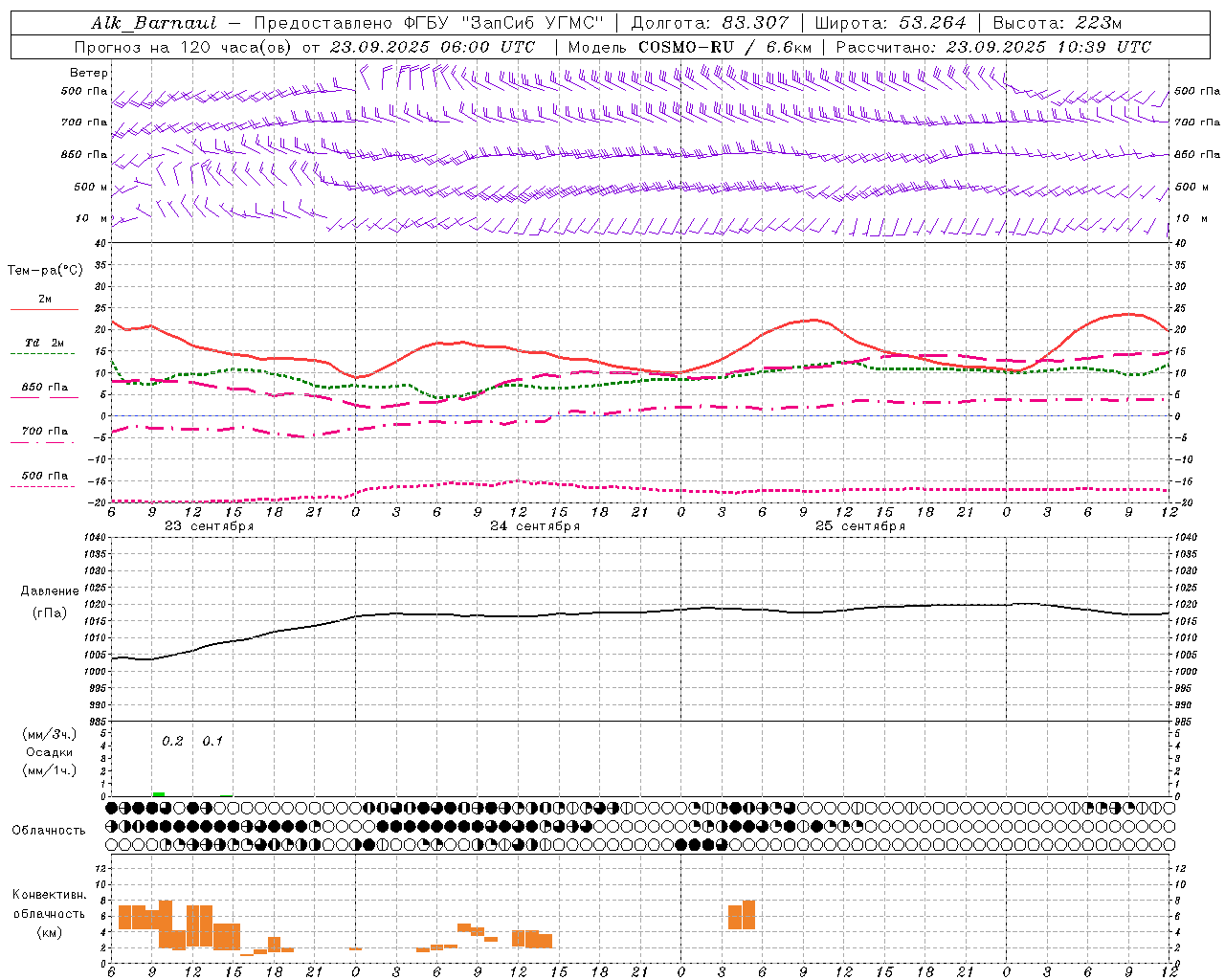This screenshot has height=980, width=1225.
Task: Click the '(мм/3ч.)' precipitation unit label
Action: 50,735
